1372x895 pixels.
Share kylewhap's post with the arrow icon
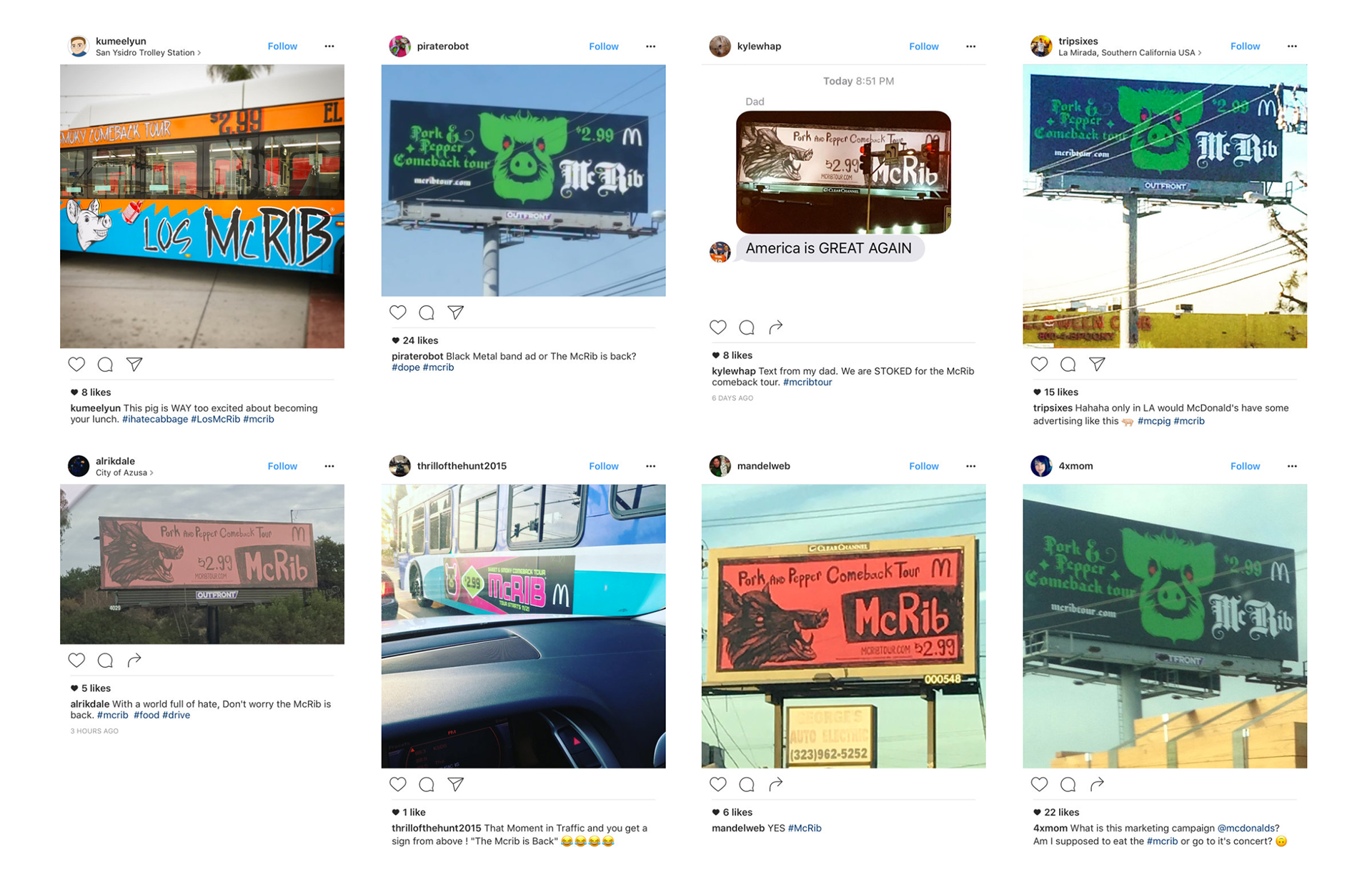point(775,327)
